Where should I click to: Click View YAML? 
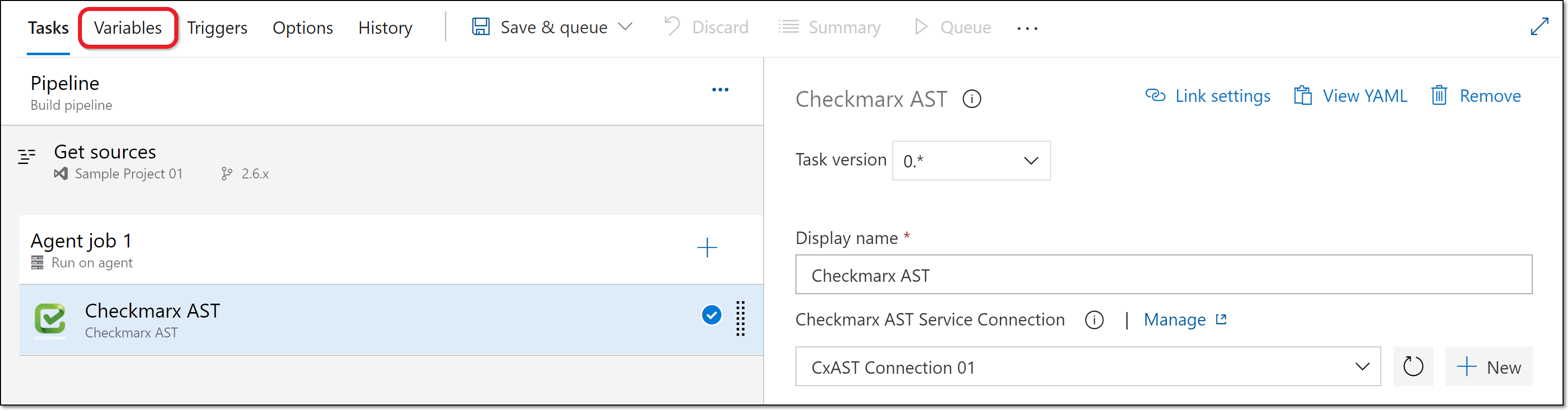coord(1350,96)
